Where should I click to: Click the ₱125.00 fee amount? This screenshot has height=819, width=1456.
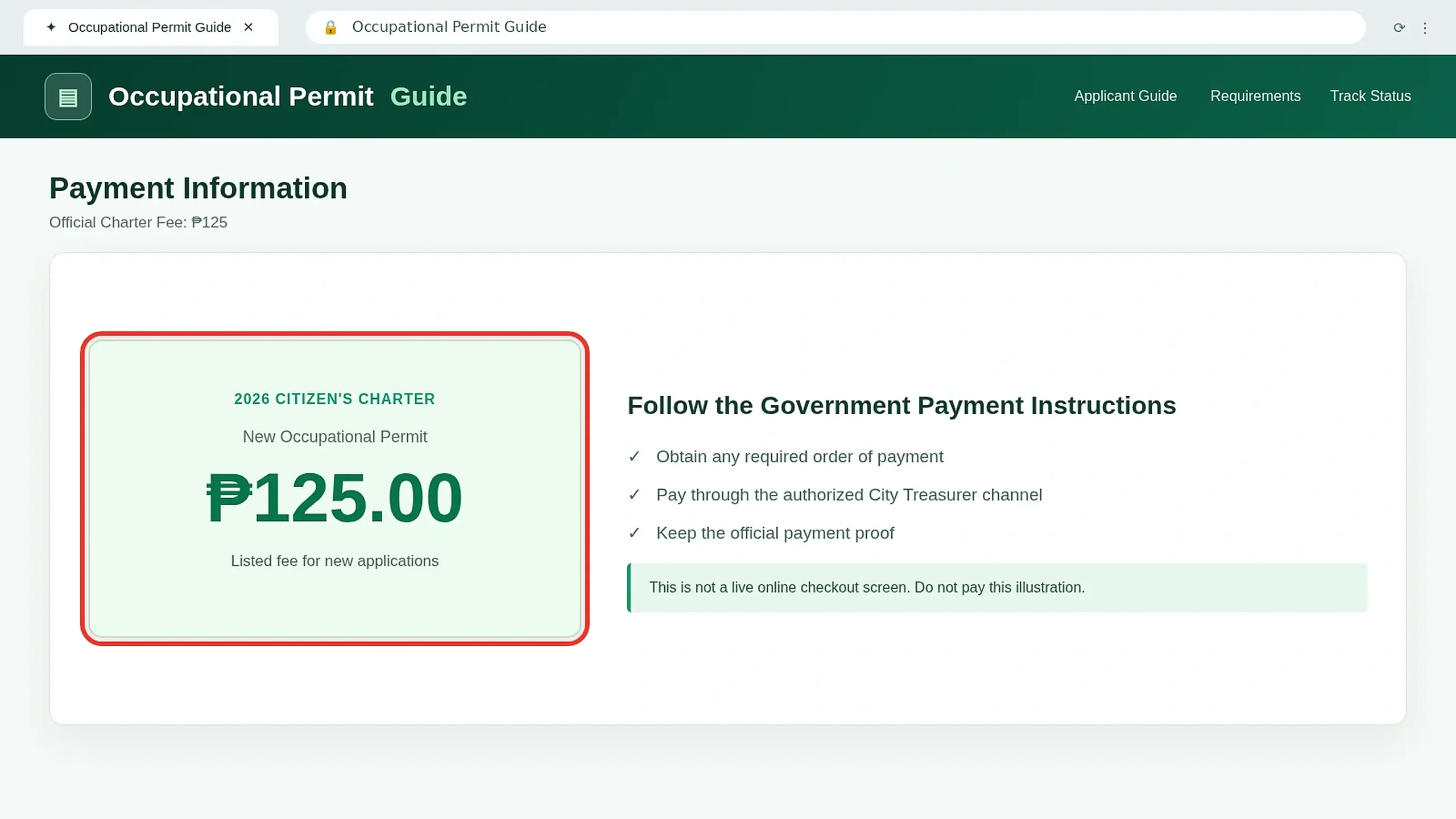coord(335,498)
